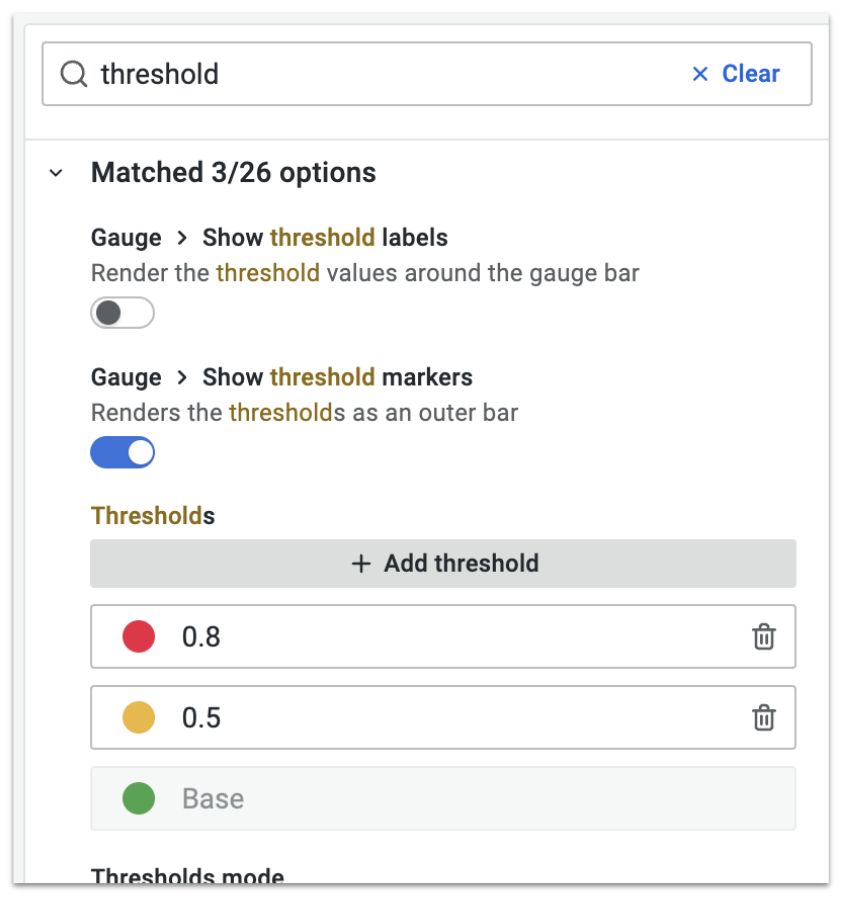The width and height of the screenshot is (842, 898).
Task: Click the search magnifier icon
Action: (x=74, y=74)
